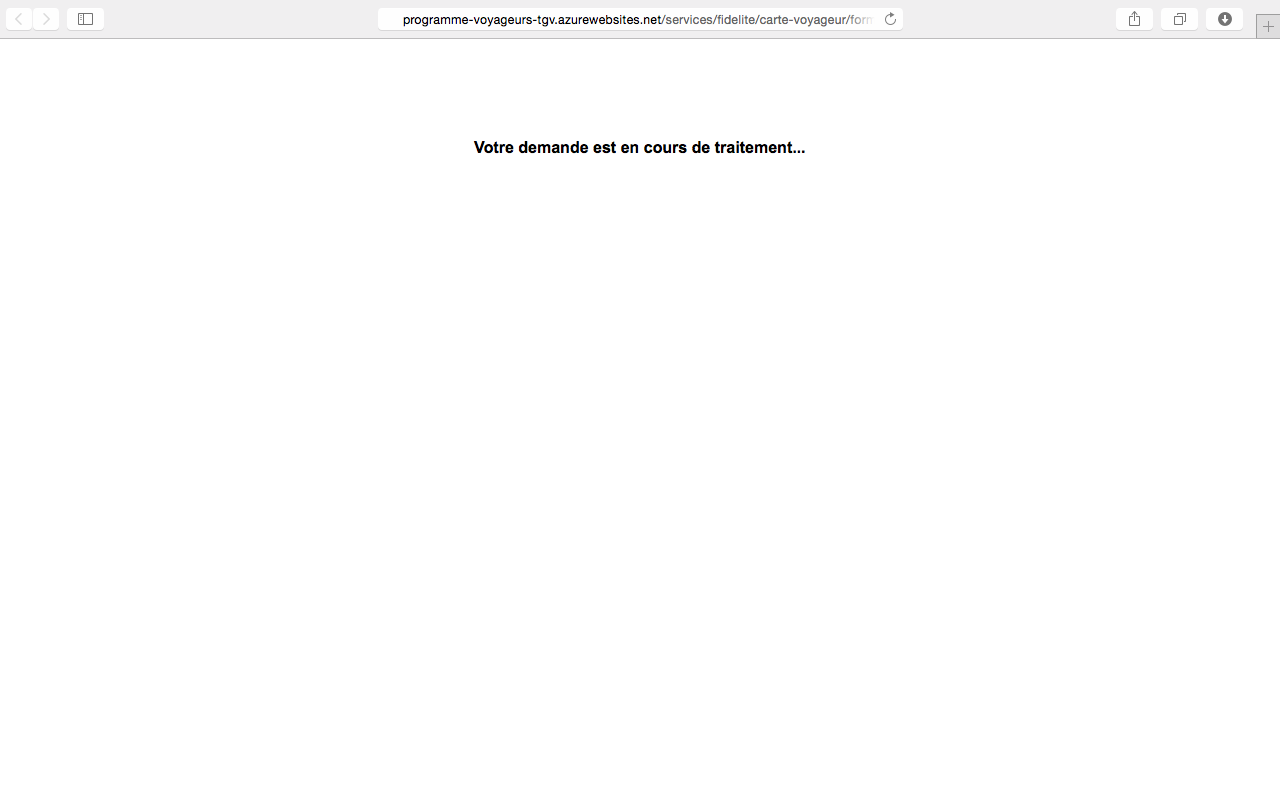Screen dimensions: 1280x800
Task: Show the downloads list
Action: click(1224, 19)
